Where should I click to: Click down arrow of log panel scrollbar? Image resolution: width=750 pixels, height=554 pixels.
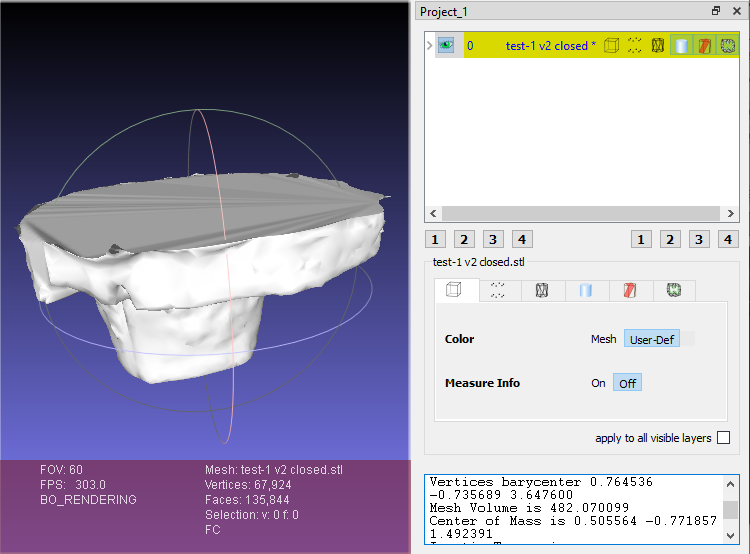tap(730, 535)
